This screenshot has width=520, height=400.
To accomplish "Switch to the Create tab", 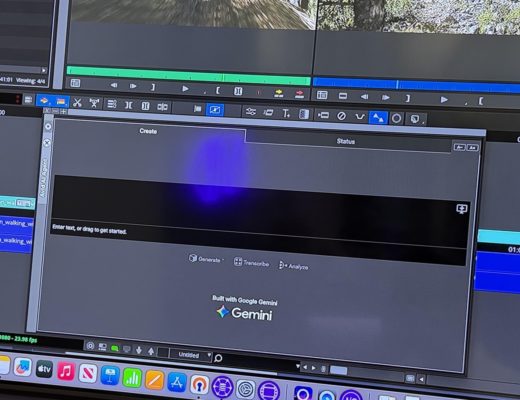I will click(x=148, y=131).
